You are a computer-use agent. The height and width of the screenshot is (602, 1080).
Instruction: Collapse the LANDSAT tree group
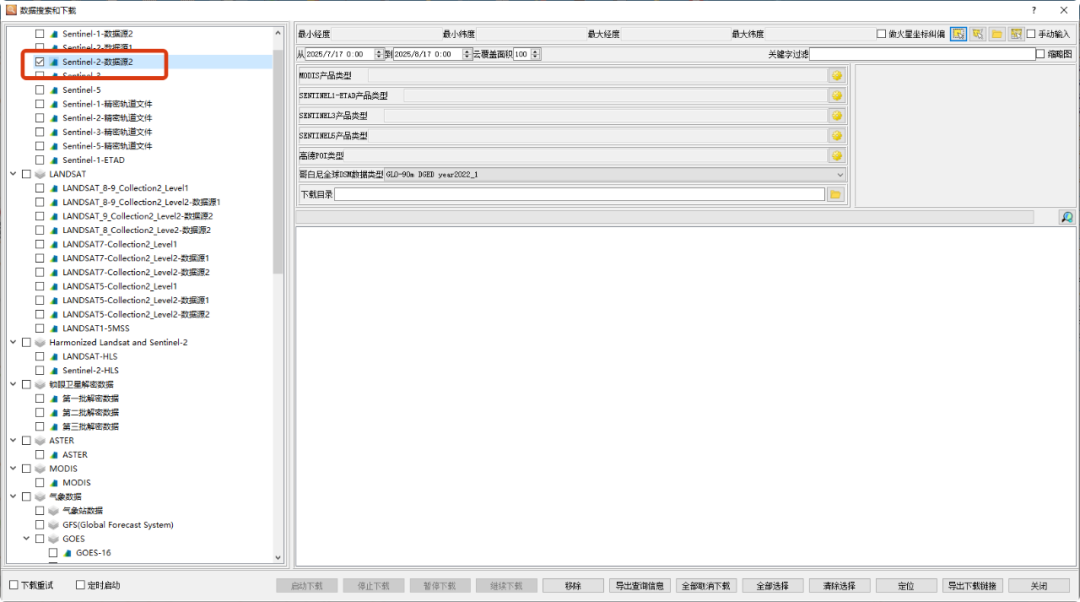pos(13,174)
